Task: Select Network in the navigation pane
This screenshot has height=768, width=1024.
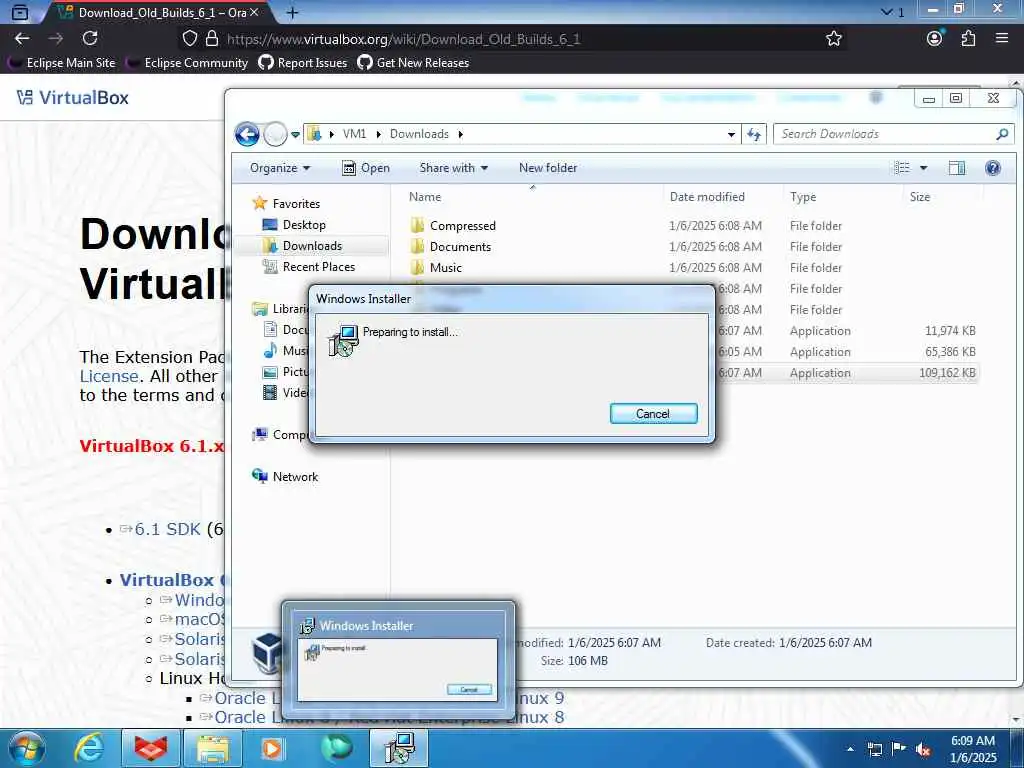Action: point(285,477)
